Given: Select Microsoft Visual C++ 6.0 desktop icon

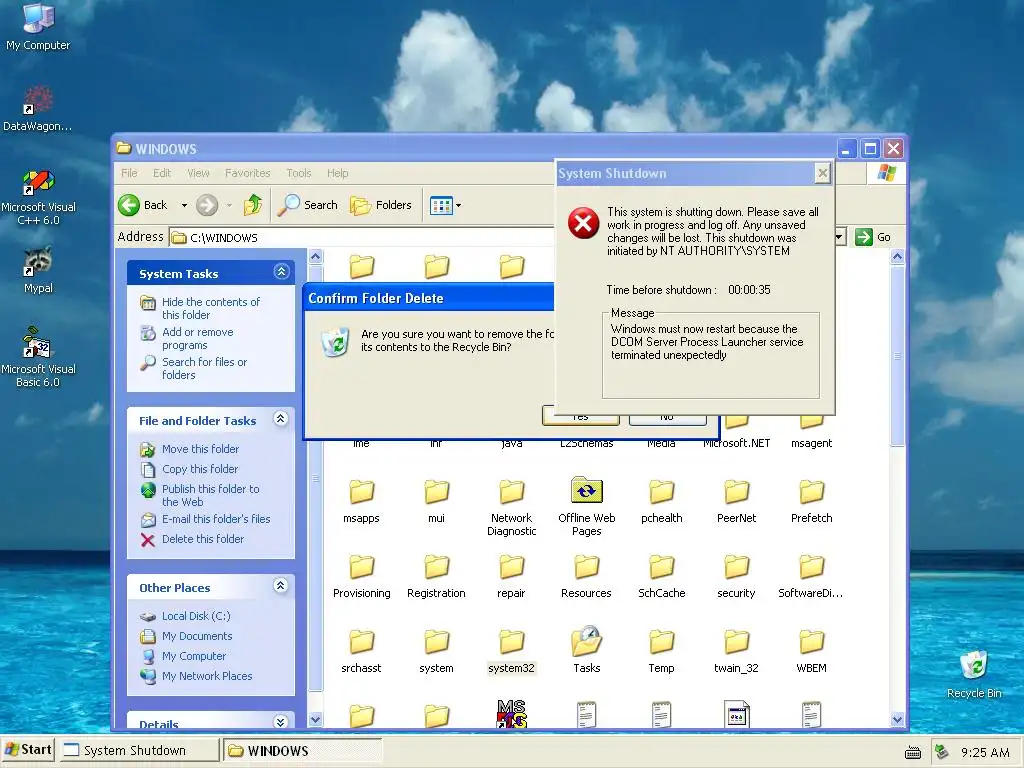Looking at the screenshot, I should click(x=38, y=197).
